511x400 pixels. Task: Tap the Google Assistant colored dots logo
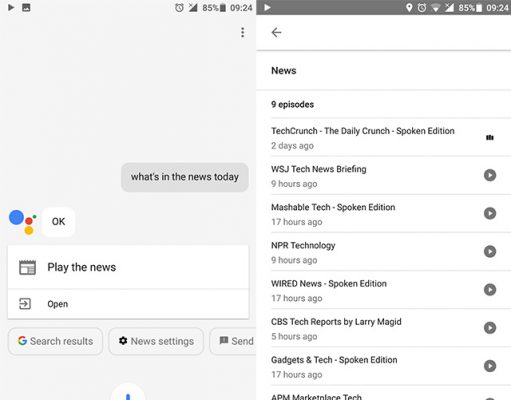[23, 222]
